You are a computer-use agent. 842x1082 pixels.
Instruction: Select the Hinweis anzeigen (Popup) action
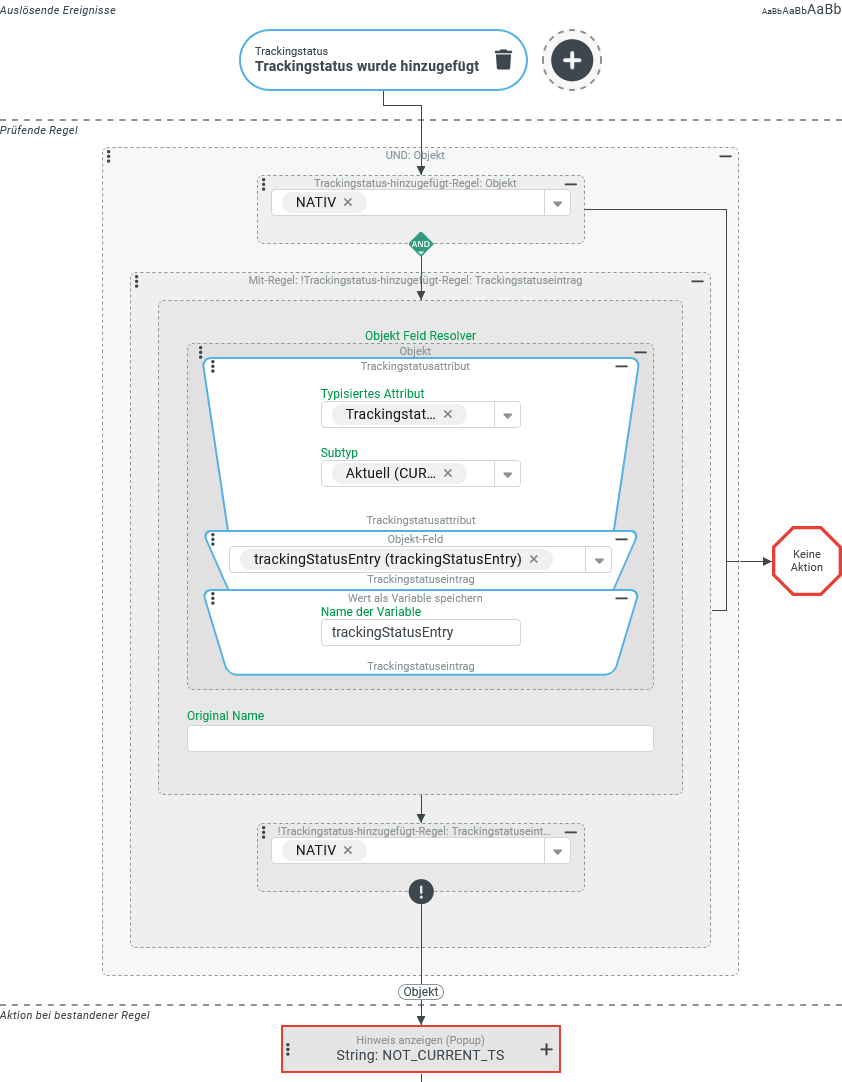pos(420,1048)
